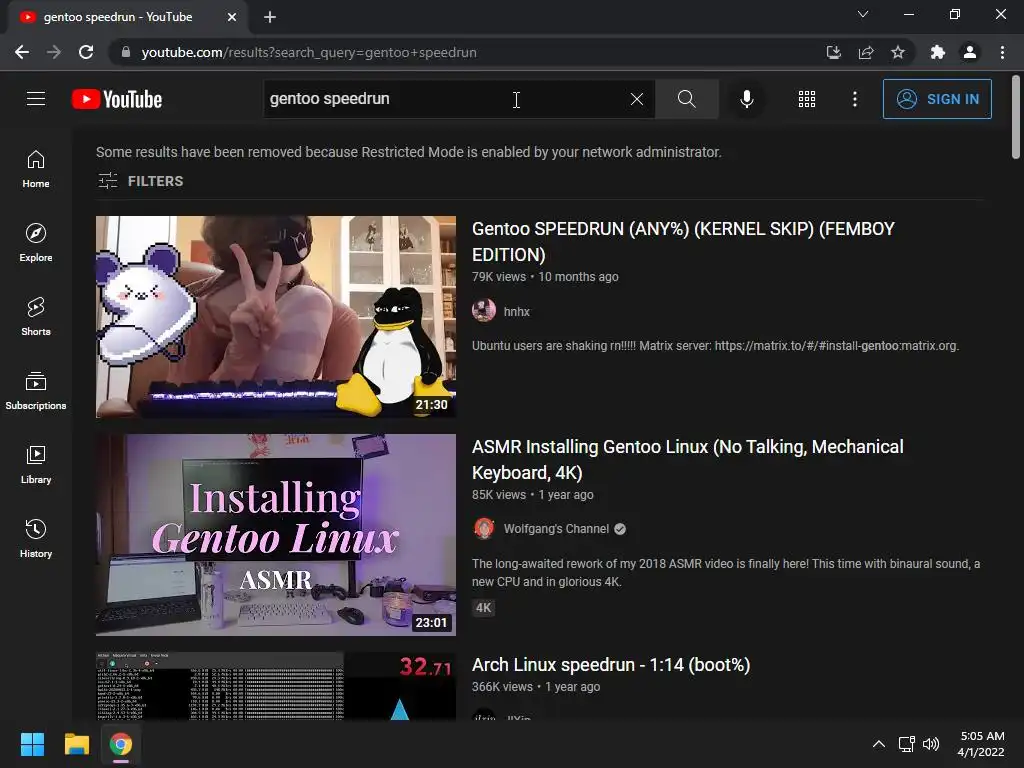Screen dimensions: 1024x768
Task: Visit the hnhx channel name
Action: pyautogui.click(x=517, y=312)
